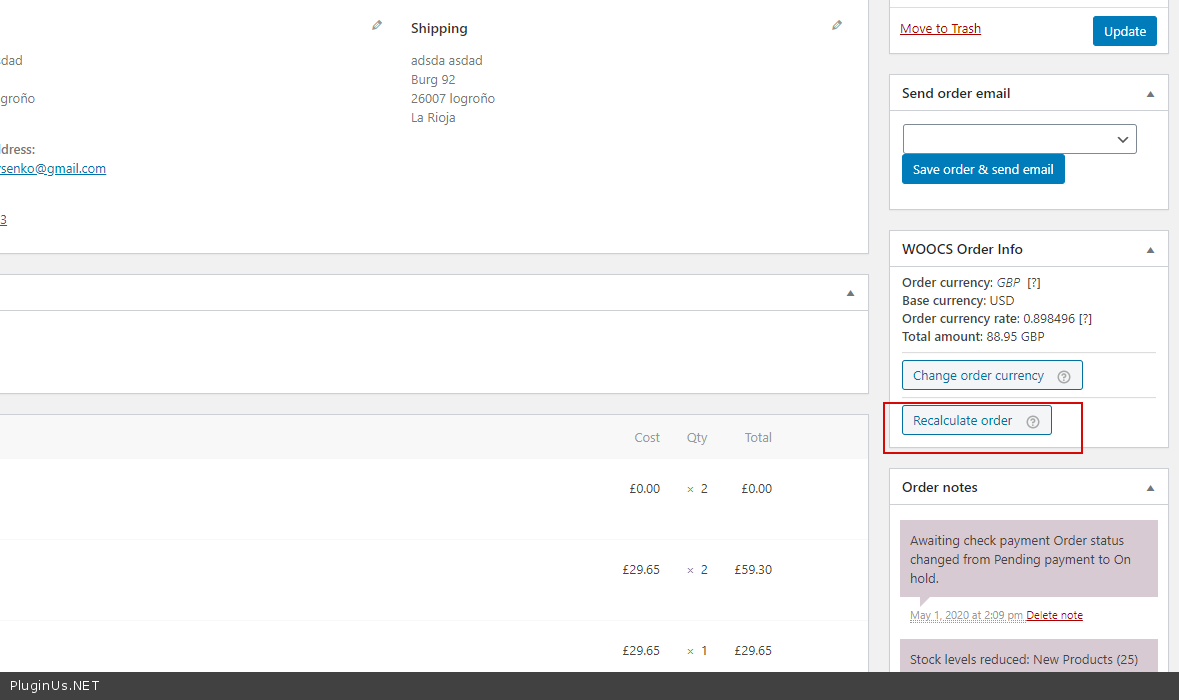Viewport: 1179px width, 700px height.
Task: Click the [?] hint beside Order currency rate
Action: 1085,319
